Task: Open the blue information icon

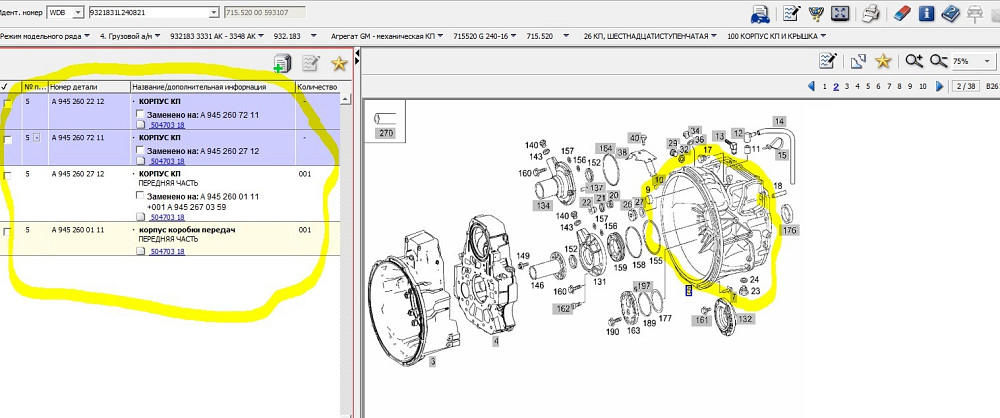Action: point(926,13)
